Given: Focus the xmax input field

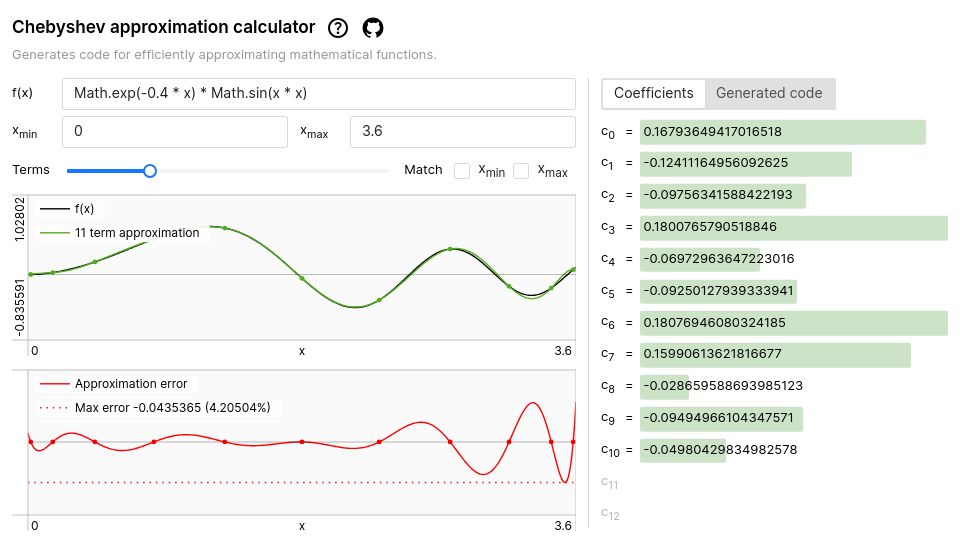Looking at the screenshot, I should point(462,132).
